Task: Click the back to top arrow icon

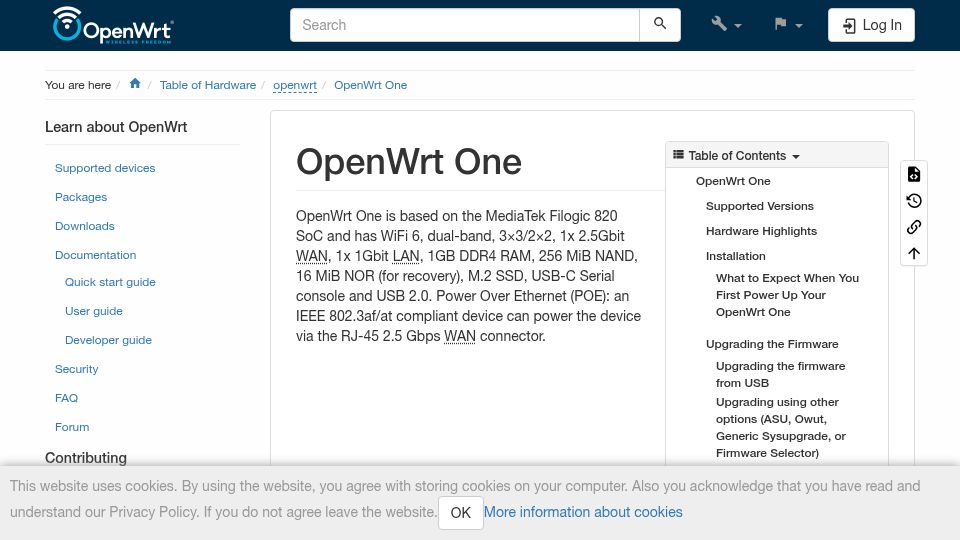Action: 913,253
